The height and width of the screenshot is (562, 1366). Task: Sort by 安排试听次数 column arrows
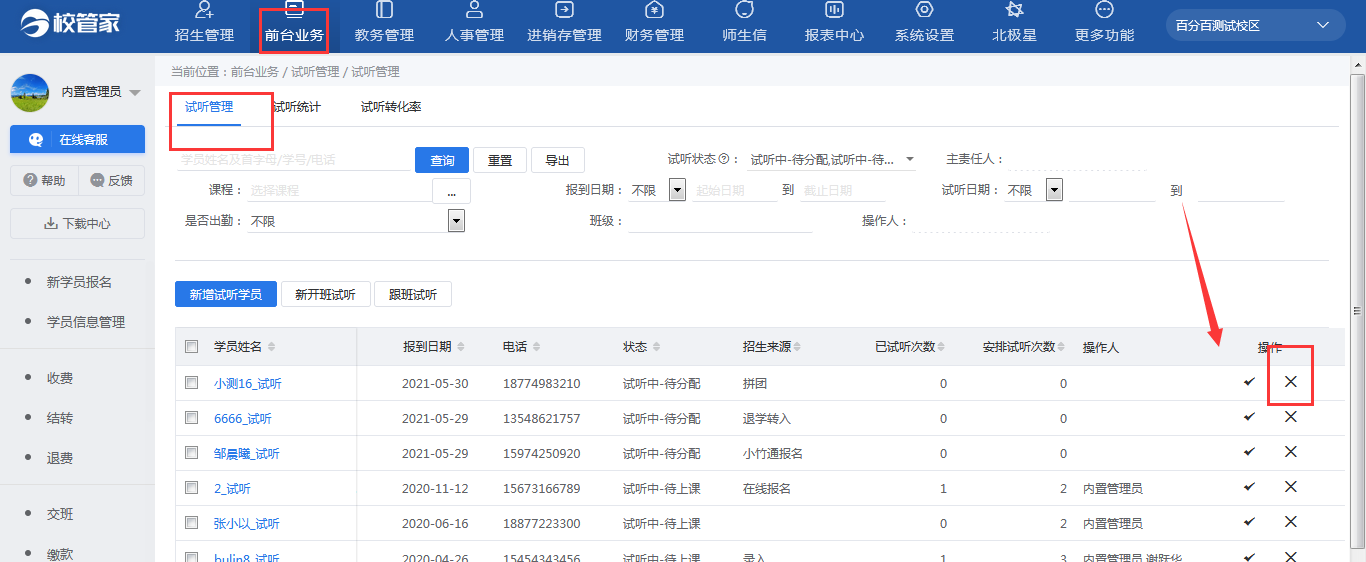[1061, 347]
